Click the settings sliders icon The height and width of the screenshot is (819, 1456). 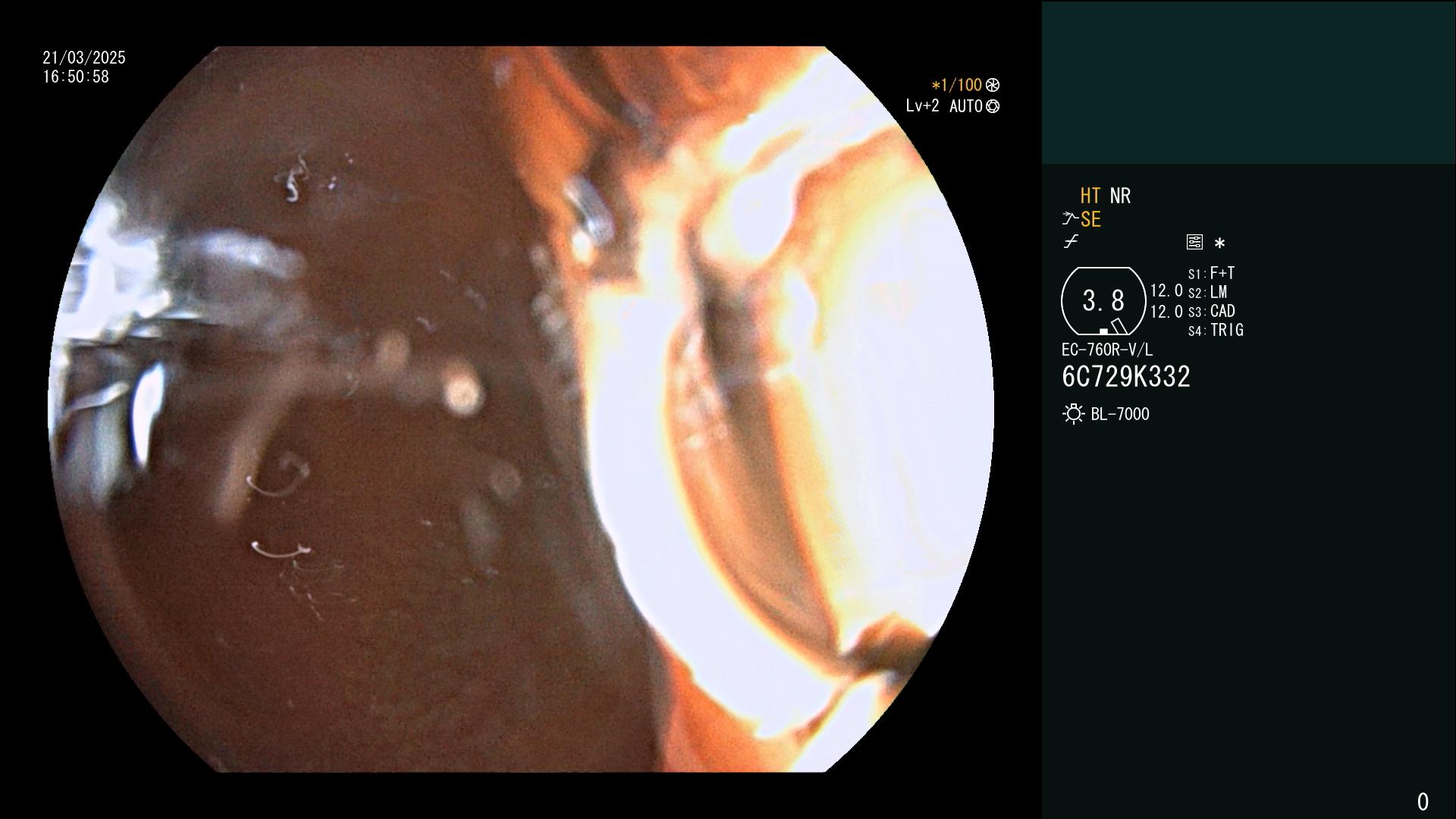[1194, 242]
